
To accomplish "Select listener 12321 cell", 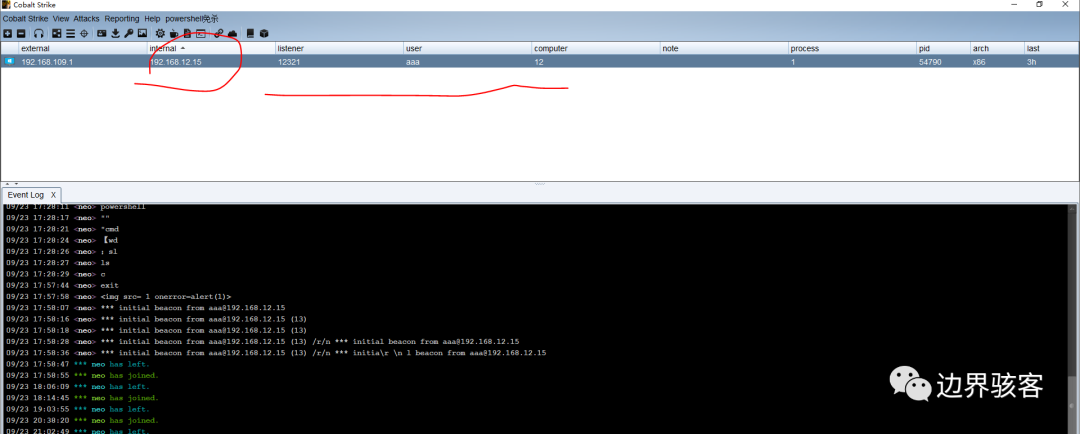I will point(340,61).
